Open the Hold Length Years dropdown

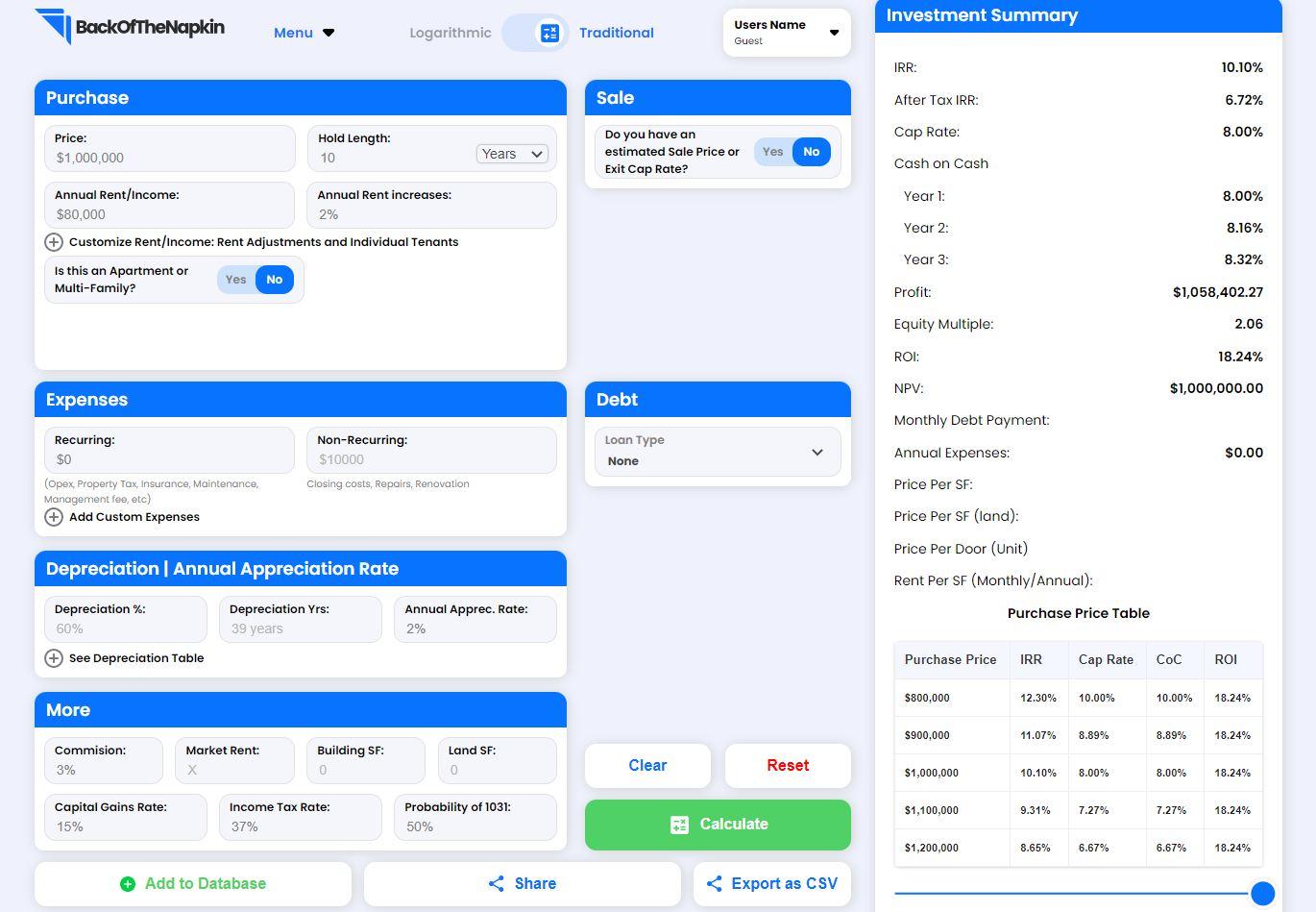(x=512, y=154)
